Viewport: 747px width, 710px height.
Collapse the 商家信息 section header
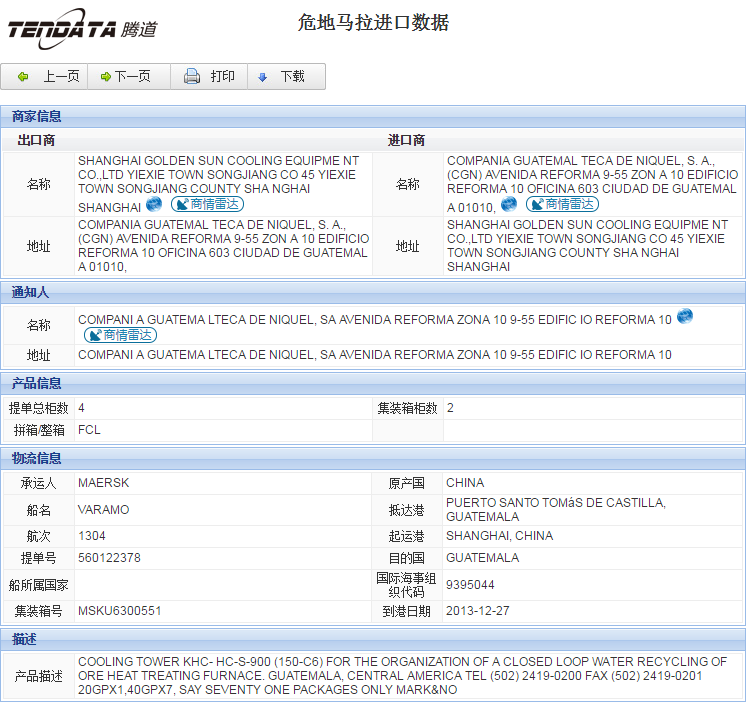coord(37,117)
